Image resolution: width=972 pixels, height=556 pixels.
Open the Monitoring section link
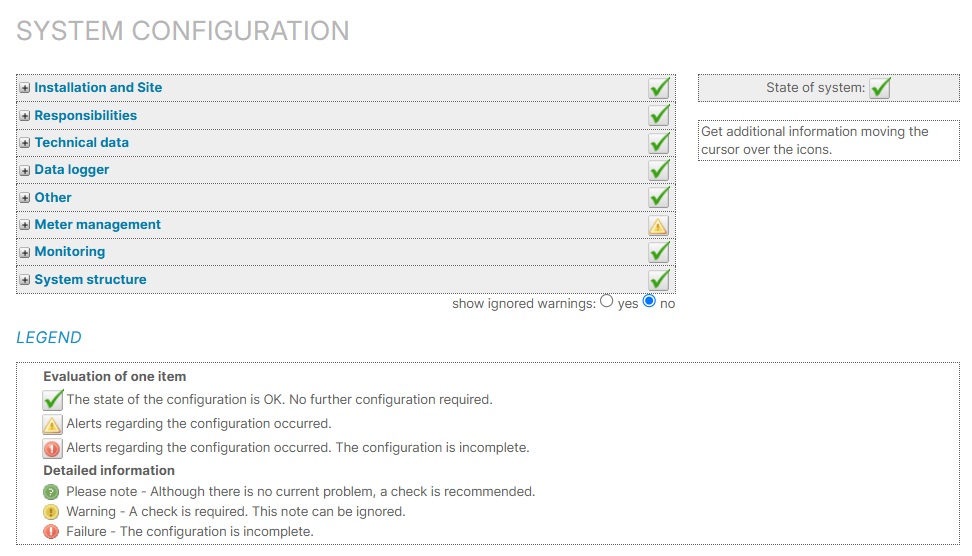point(69,252)
